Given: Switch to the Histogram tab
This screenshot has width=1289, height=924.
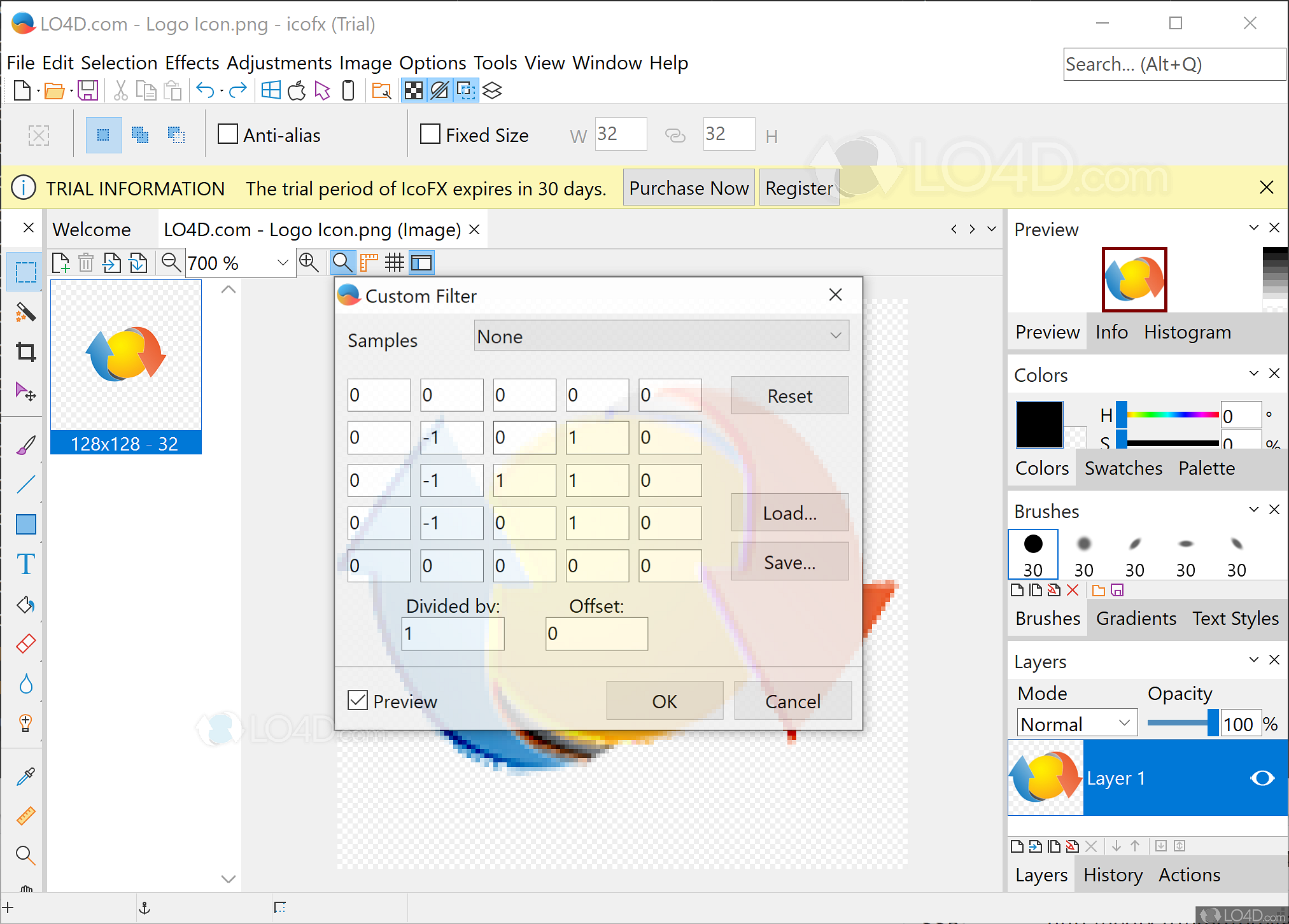Looking at the screenshot, I should pos(1187,332).
